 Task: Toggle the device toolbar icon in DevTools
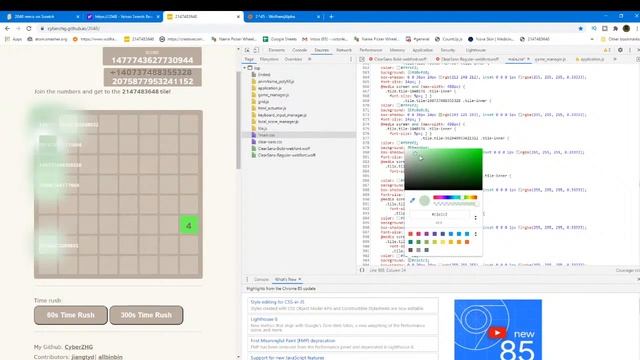[256, 50]
